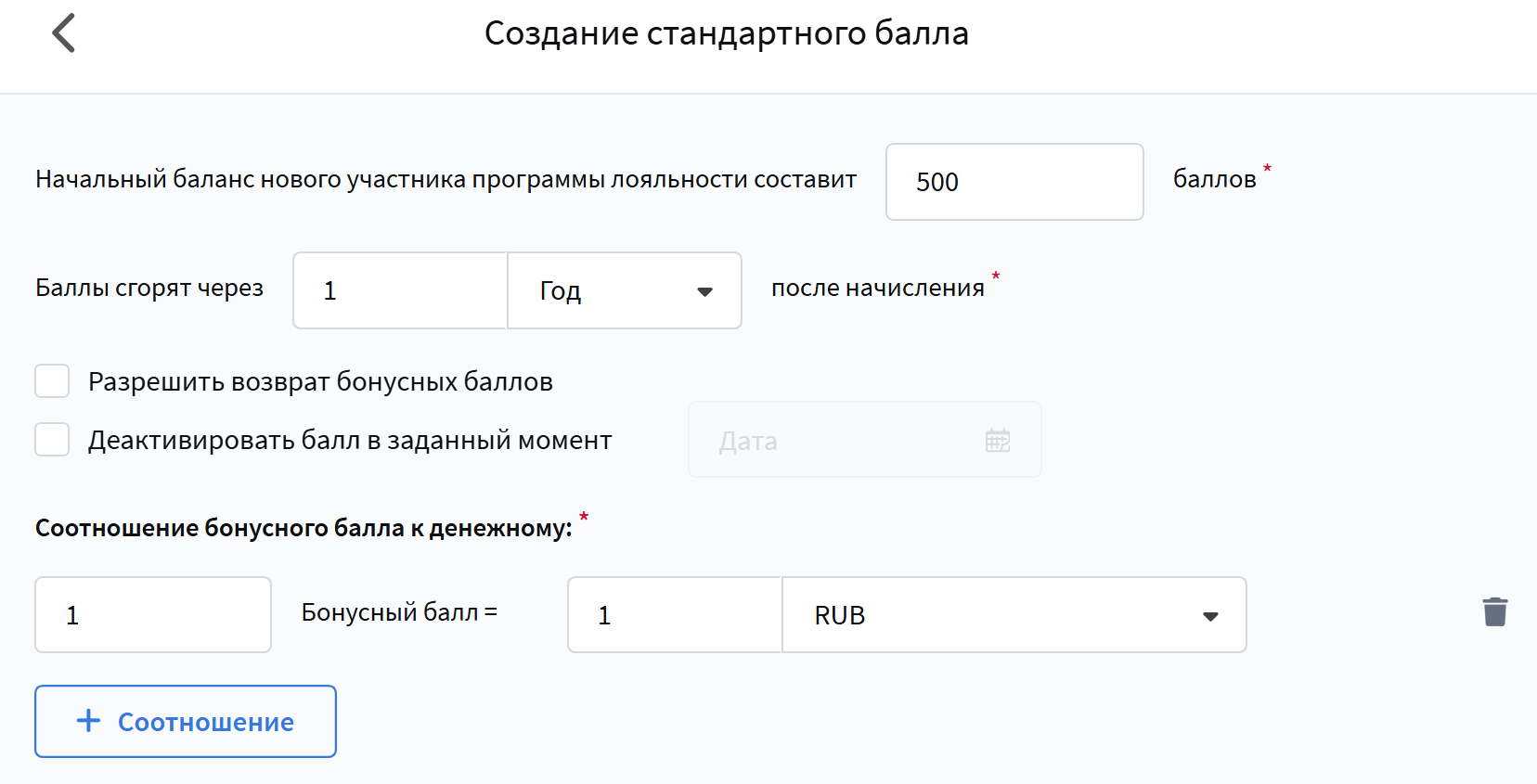Screen dimensions: 1537x784
Task: Click the Создание стандартного балла page title
Action: tap(726, 33)
